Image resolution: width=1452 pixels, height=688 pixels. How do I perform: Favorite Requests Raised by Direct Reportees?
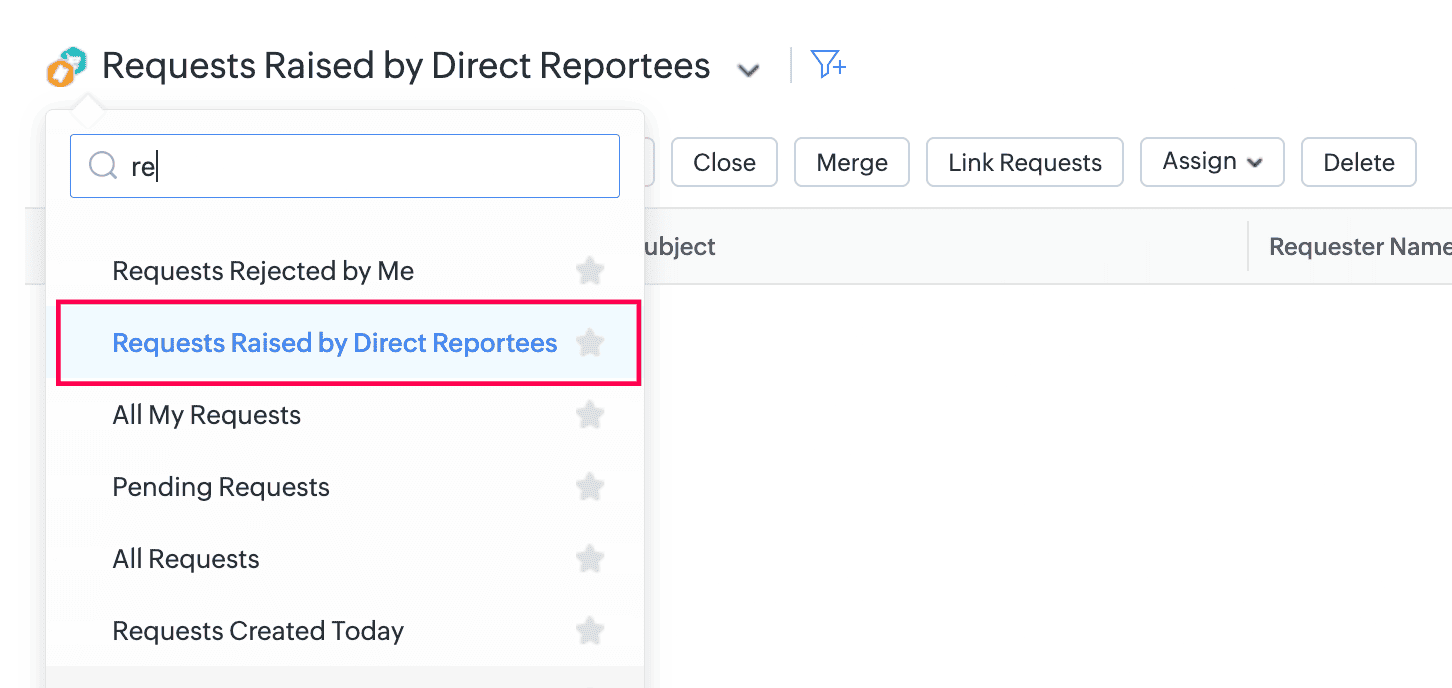click(x=590, y=343)
